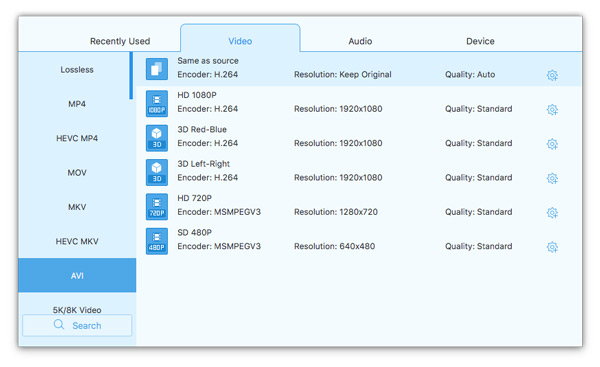The width and height of the screenshot is (600, 367).
Task: Click Encoder: MSMPEGV3 in SD 480P row
Action: tap(219, 246)
